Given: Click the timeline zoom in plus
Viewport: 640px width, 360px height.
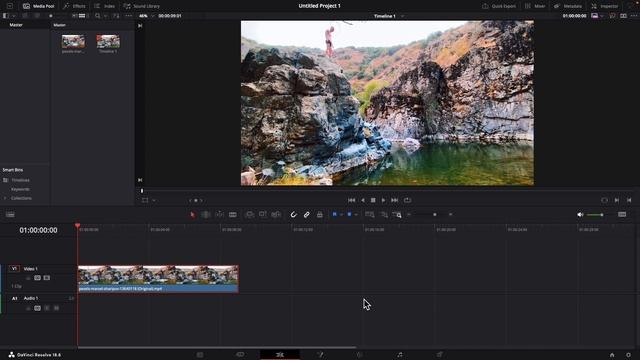Looking at the screenshot, I should (x=451, y=215).
